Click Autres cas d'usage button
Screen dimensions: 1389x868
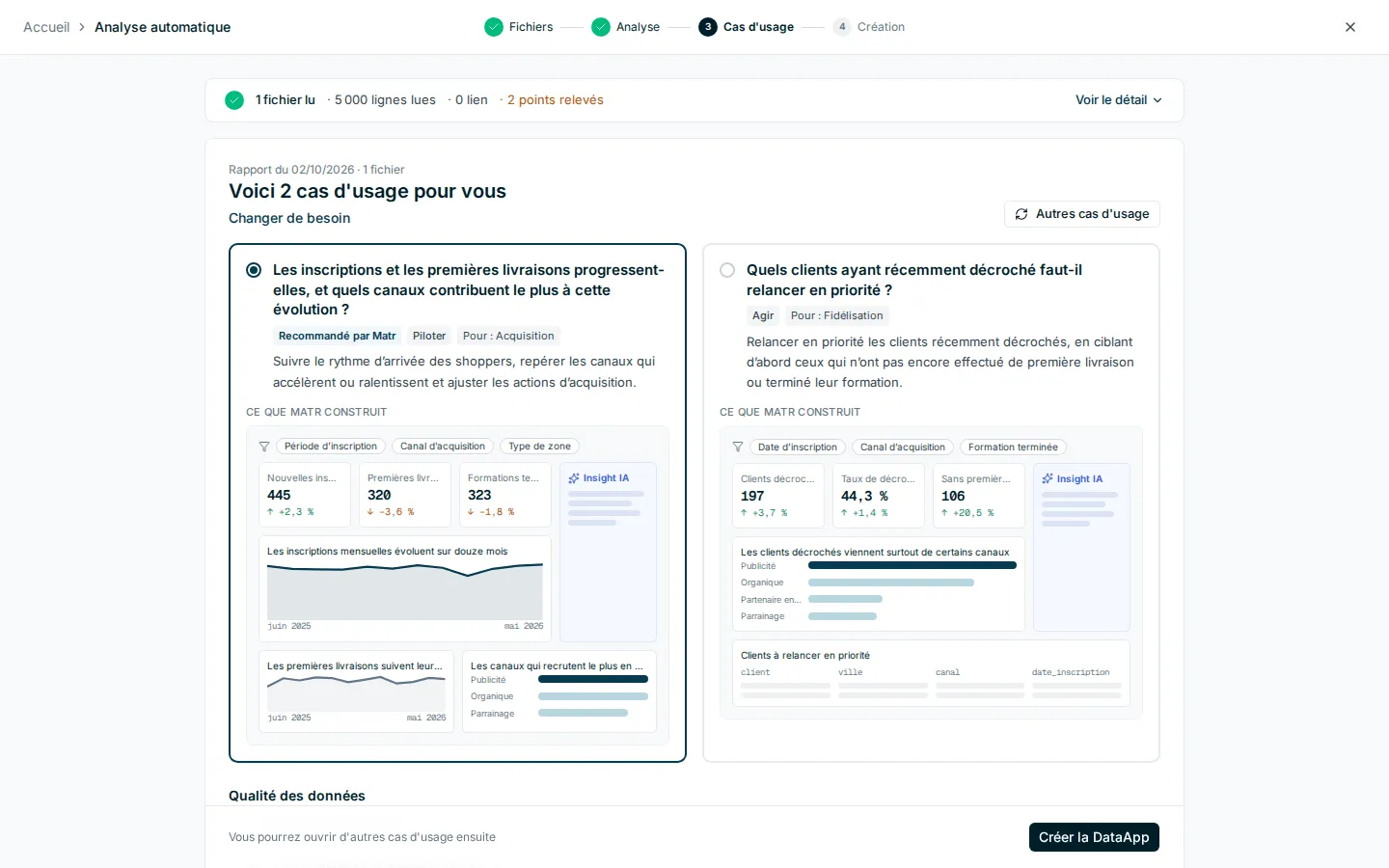(x=1082, y=214)
